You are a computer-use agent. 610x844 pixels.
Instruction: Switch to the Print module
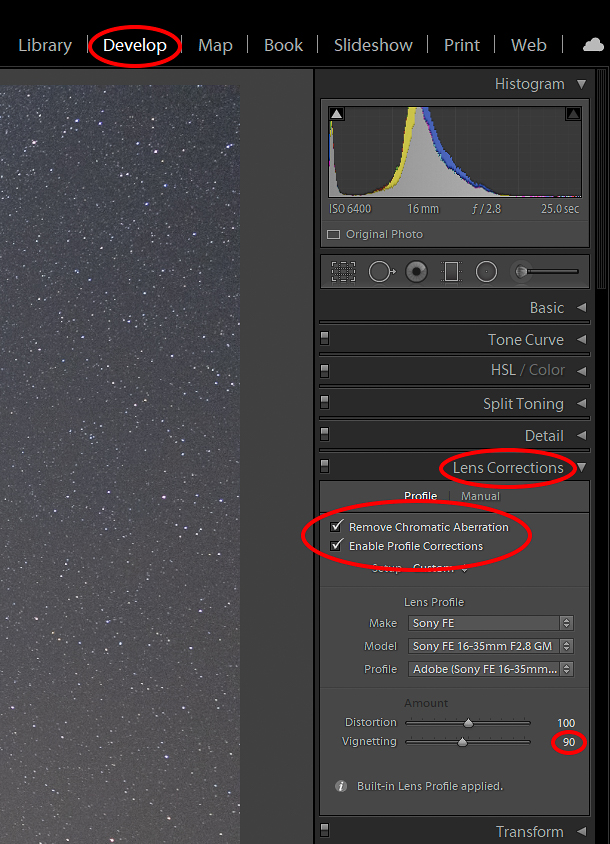461,45
